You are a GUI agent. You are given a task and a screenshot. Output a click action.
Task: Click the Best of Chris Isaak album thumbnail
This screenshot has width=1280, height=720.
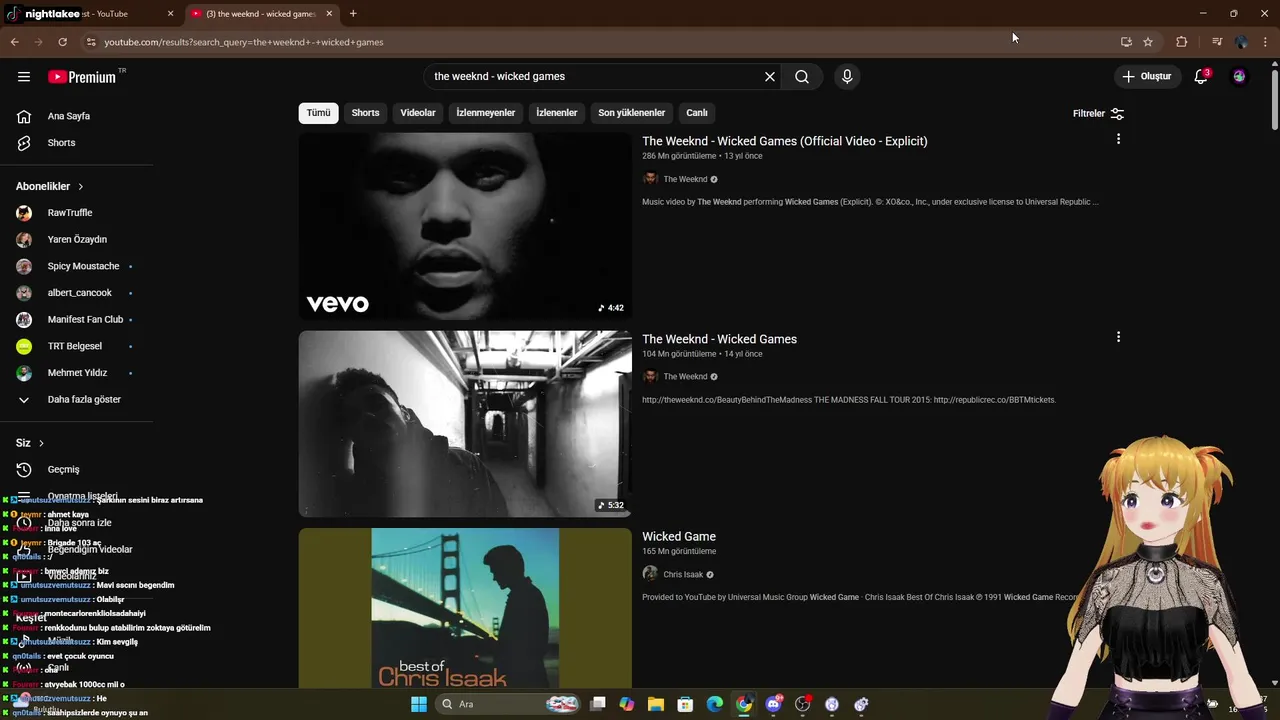point(465,608)
